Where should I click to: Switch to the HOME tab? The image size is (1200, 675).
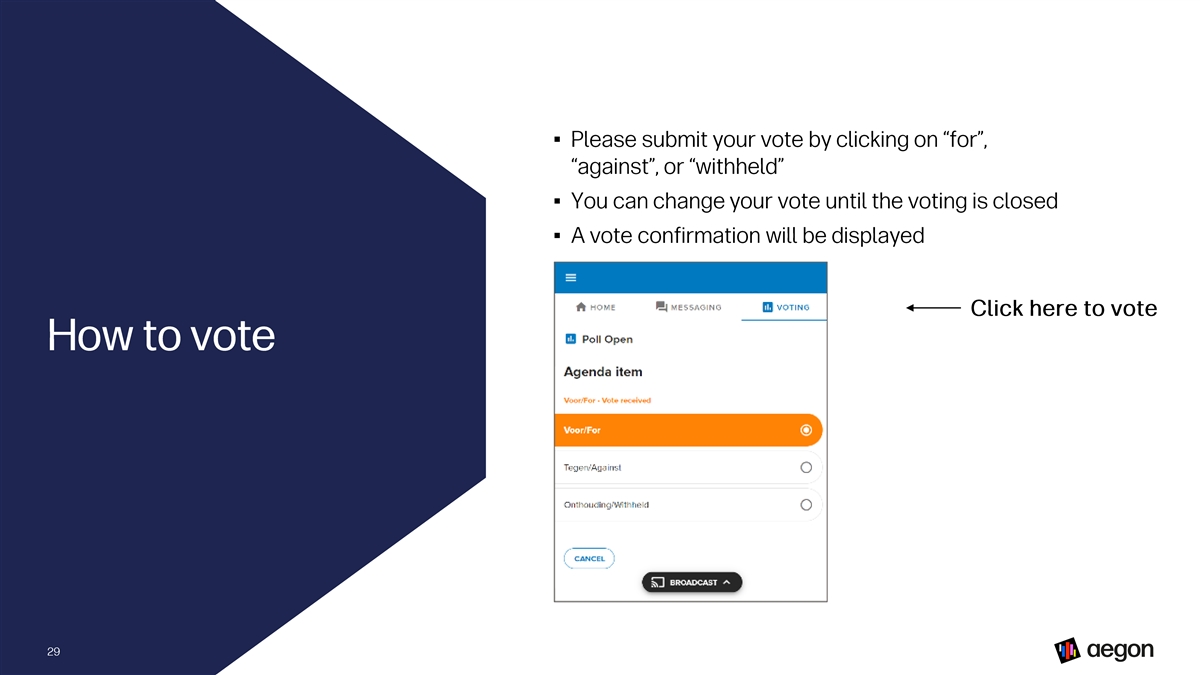coord(596,307)
